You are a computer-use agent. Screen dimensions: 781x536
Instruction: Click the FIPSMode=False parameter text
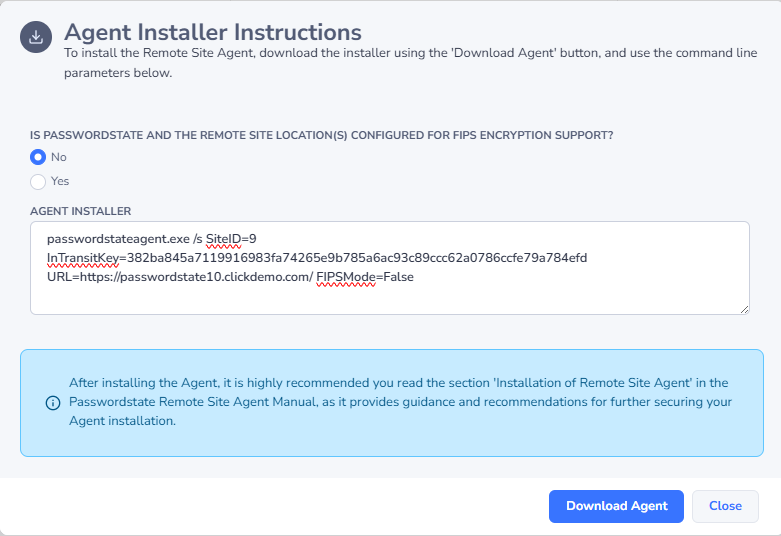pyautogui.click(x=365, y=277)
